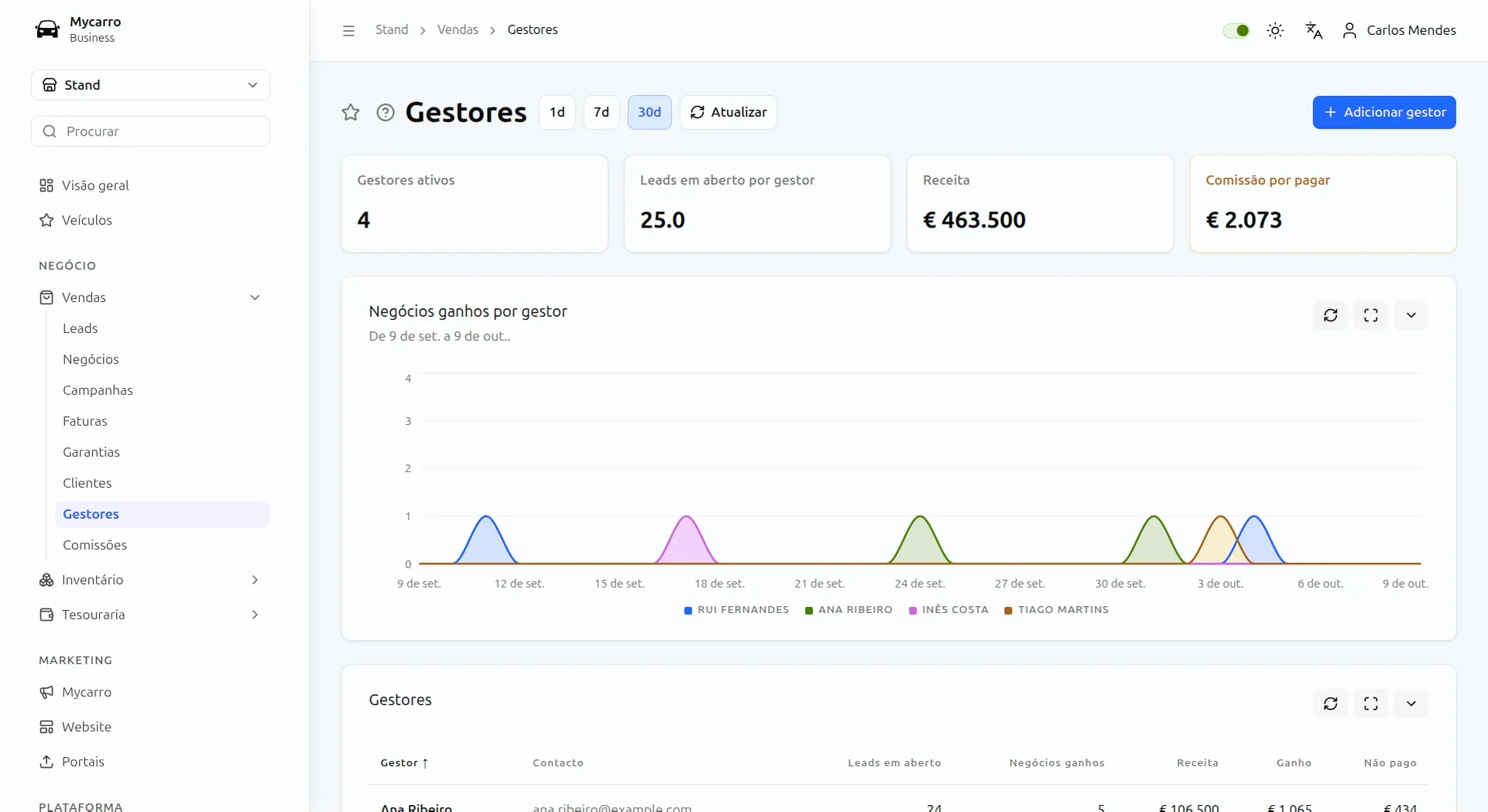Open the Gestores table in fullscreen
Image resolution: width=1488 pixels, height=812 pixels.
click(x=1371, y=704)
